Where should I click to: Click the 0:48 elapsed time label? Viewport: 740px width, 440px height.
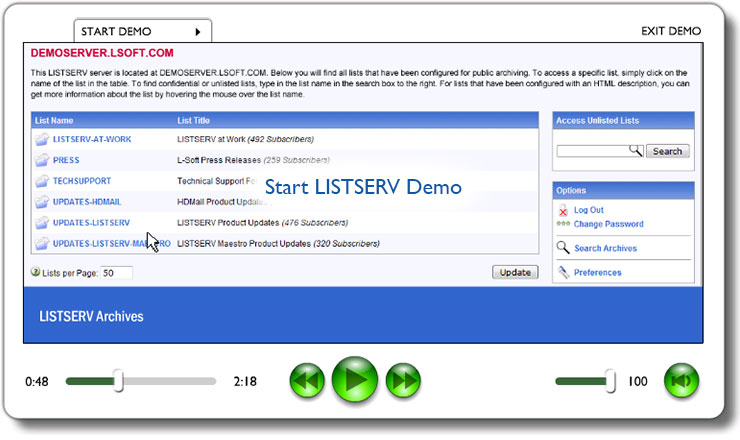(37, 381)
